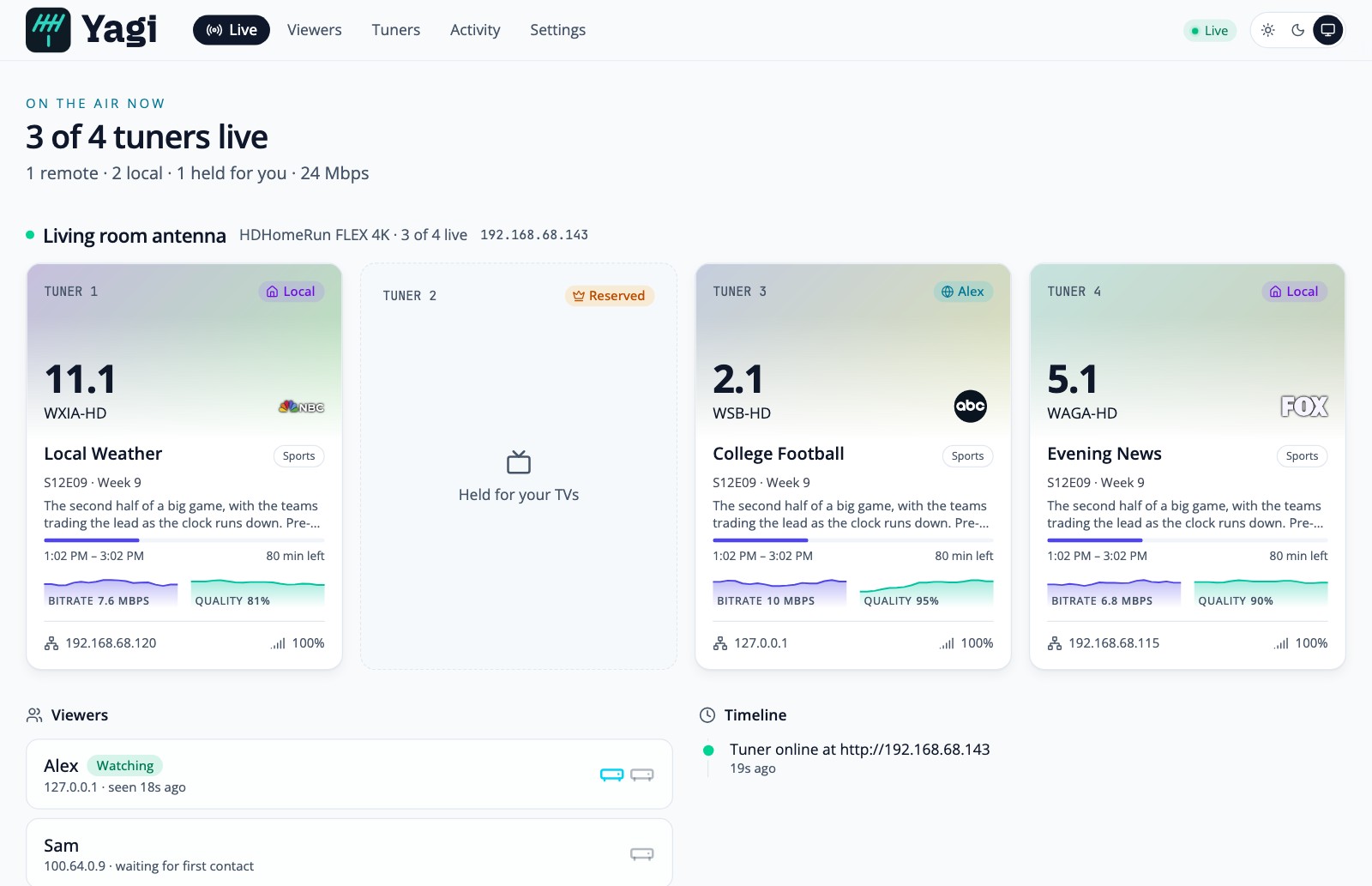The width and height of the screenshot is (1372, 886).
Task: Click network icon beside 127.0.0.1 on Tuner 3
Action: [720, 643]
